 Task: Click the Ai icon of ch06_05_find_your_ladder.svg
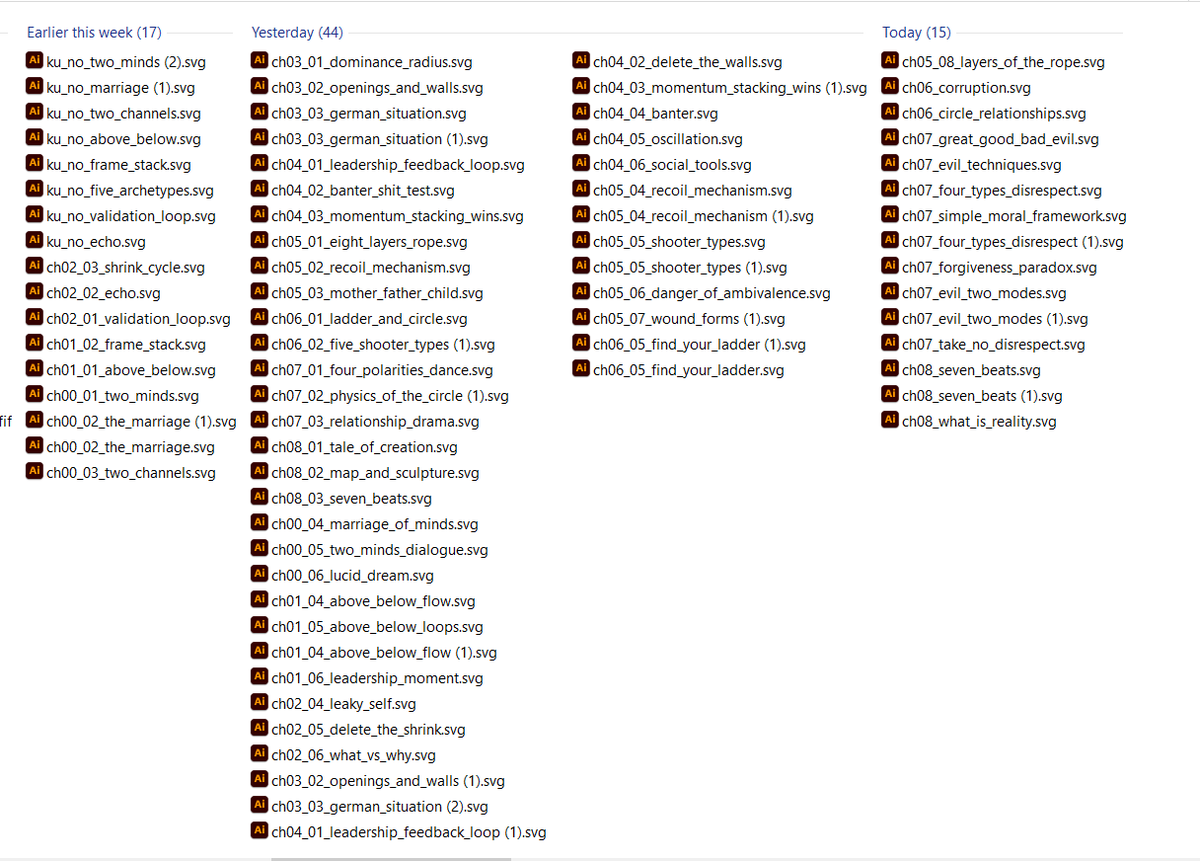coord(581,370)
